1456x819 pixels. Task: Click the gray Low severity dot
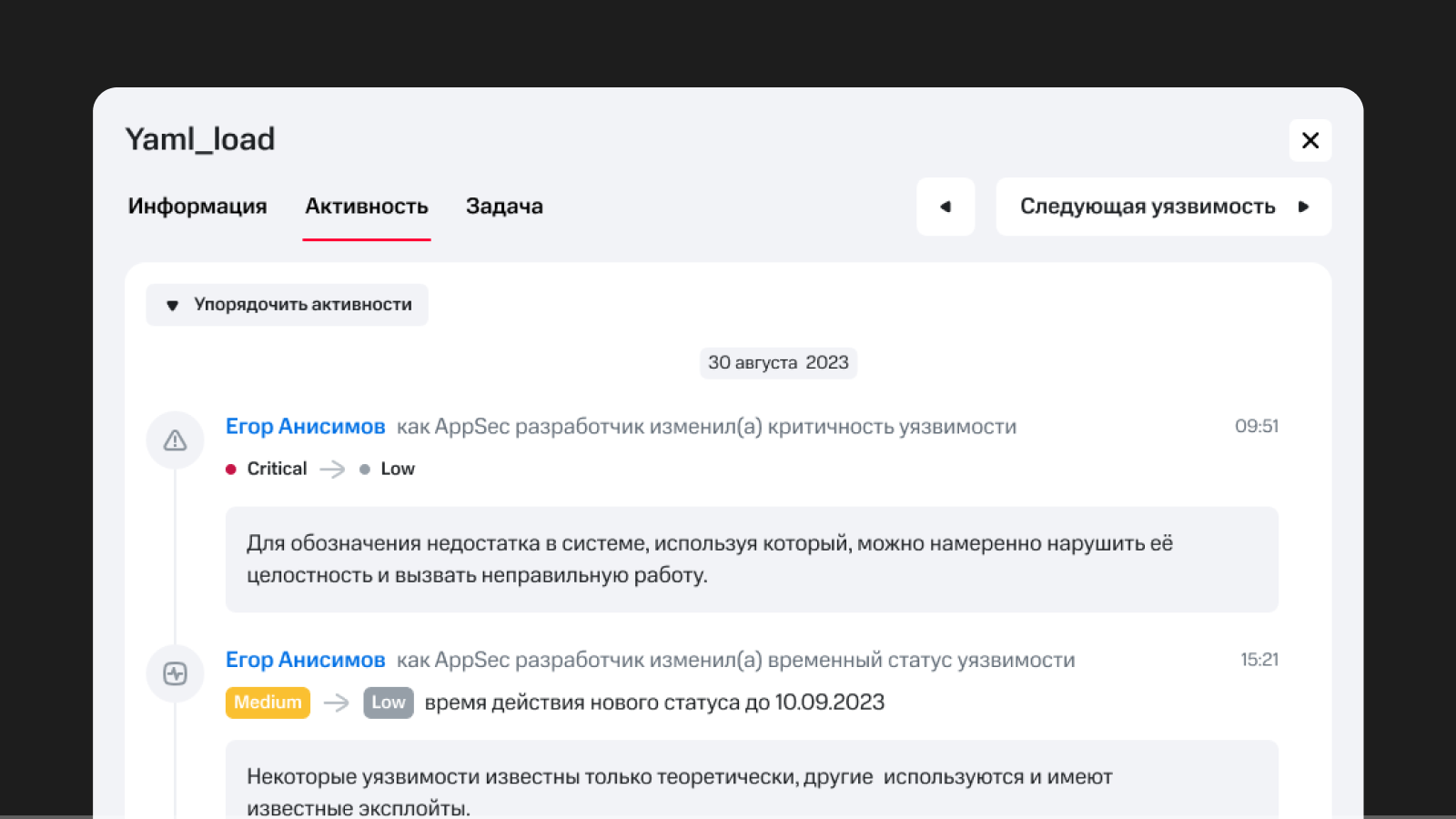coord(365,470)
